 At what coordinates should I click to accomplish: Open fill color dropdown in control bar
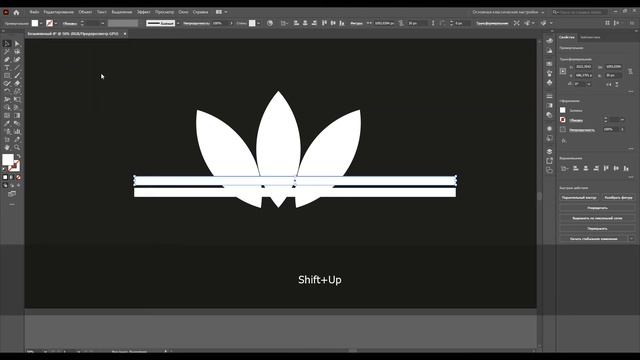(x=41, y=23)
